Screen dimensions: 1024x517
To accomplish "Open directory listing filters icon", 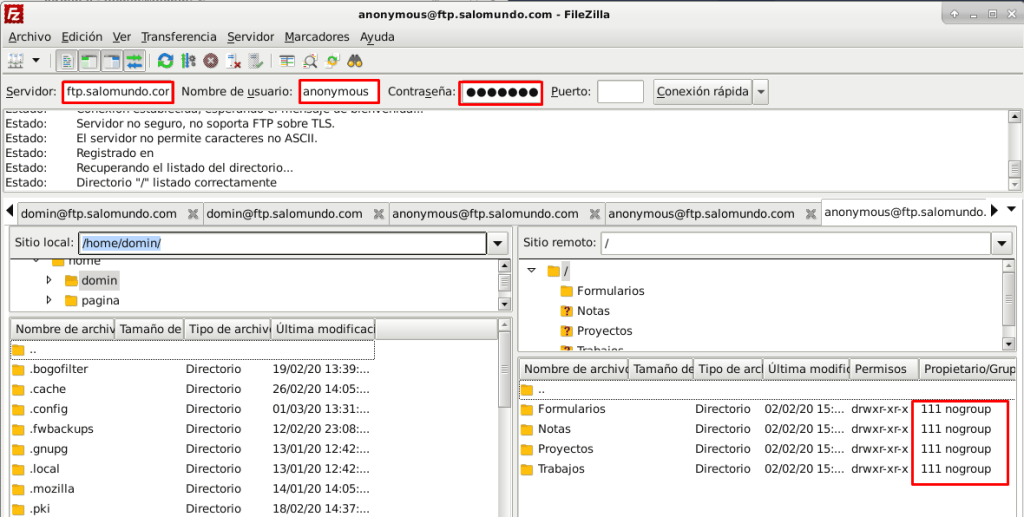I will point(287,61).
